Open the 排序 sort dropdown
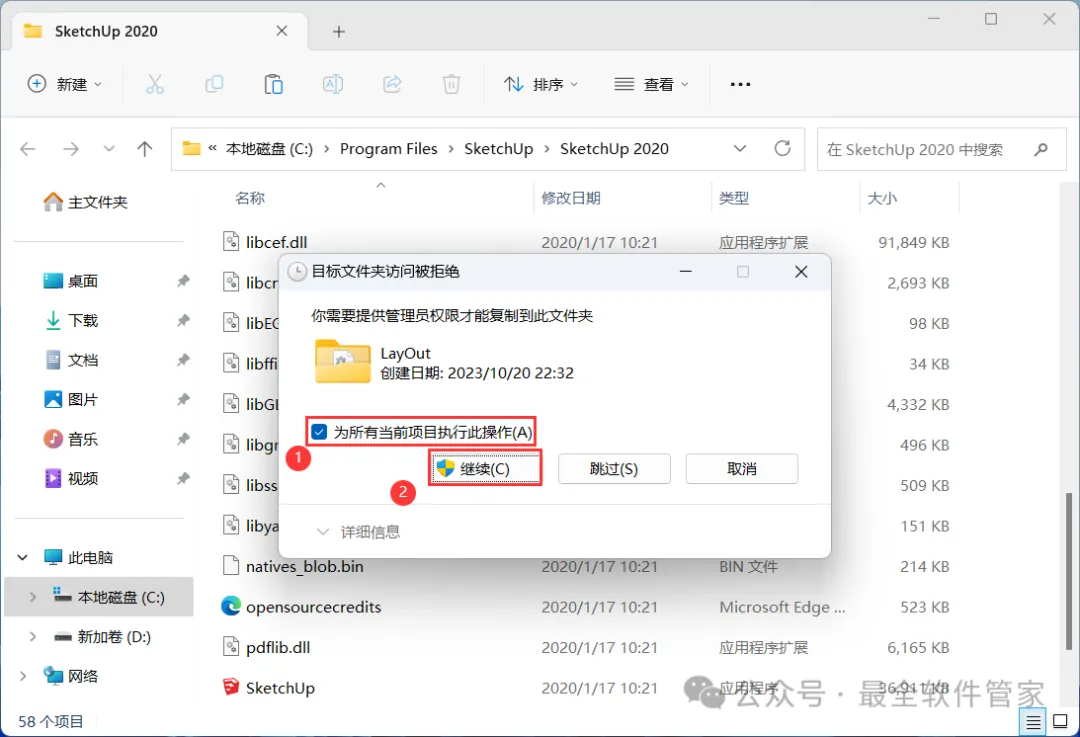The width and height of the screenshot is (1080, 737). point(541,84)
